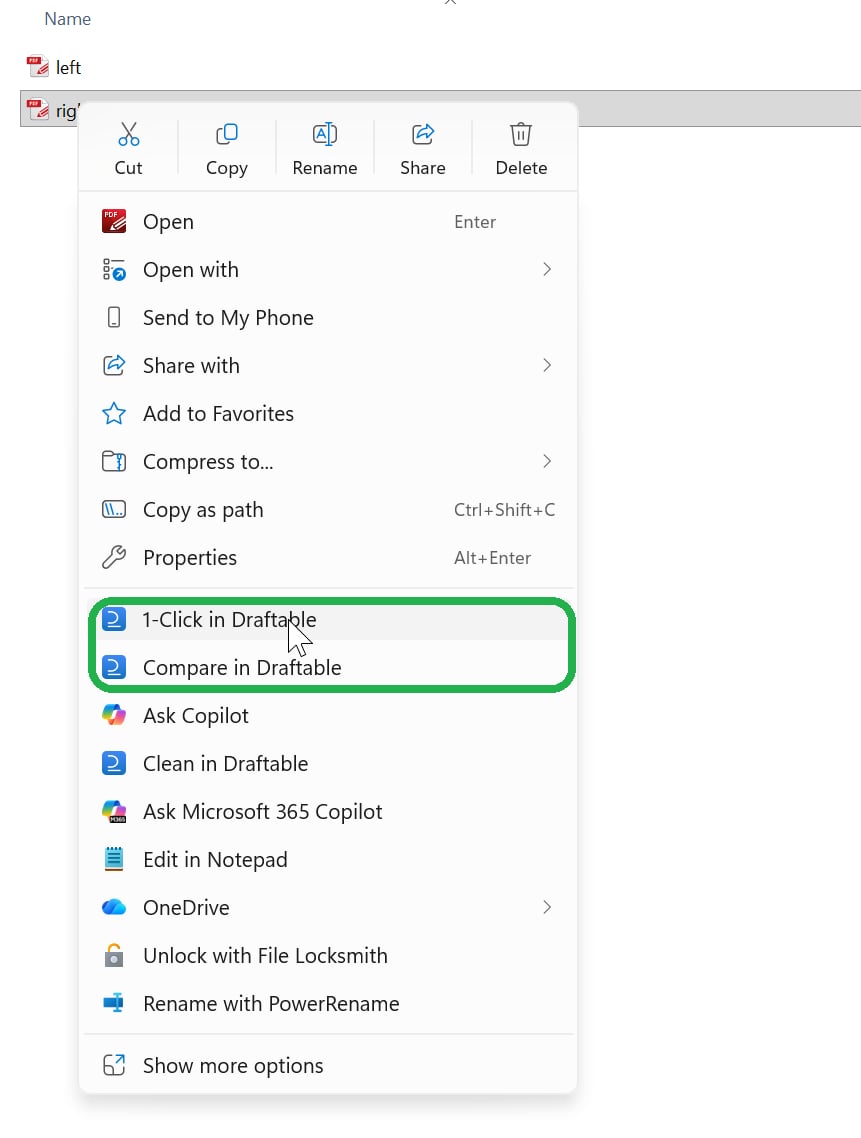The image size is (861, 1138).
Task: Expand the Share with submenu arrow
Action: (x=547, y=365)
